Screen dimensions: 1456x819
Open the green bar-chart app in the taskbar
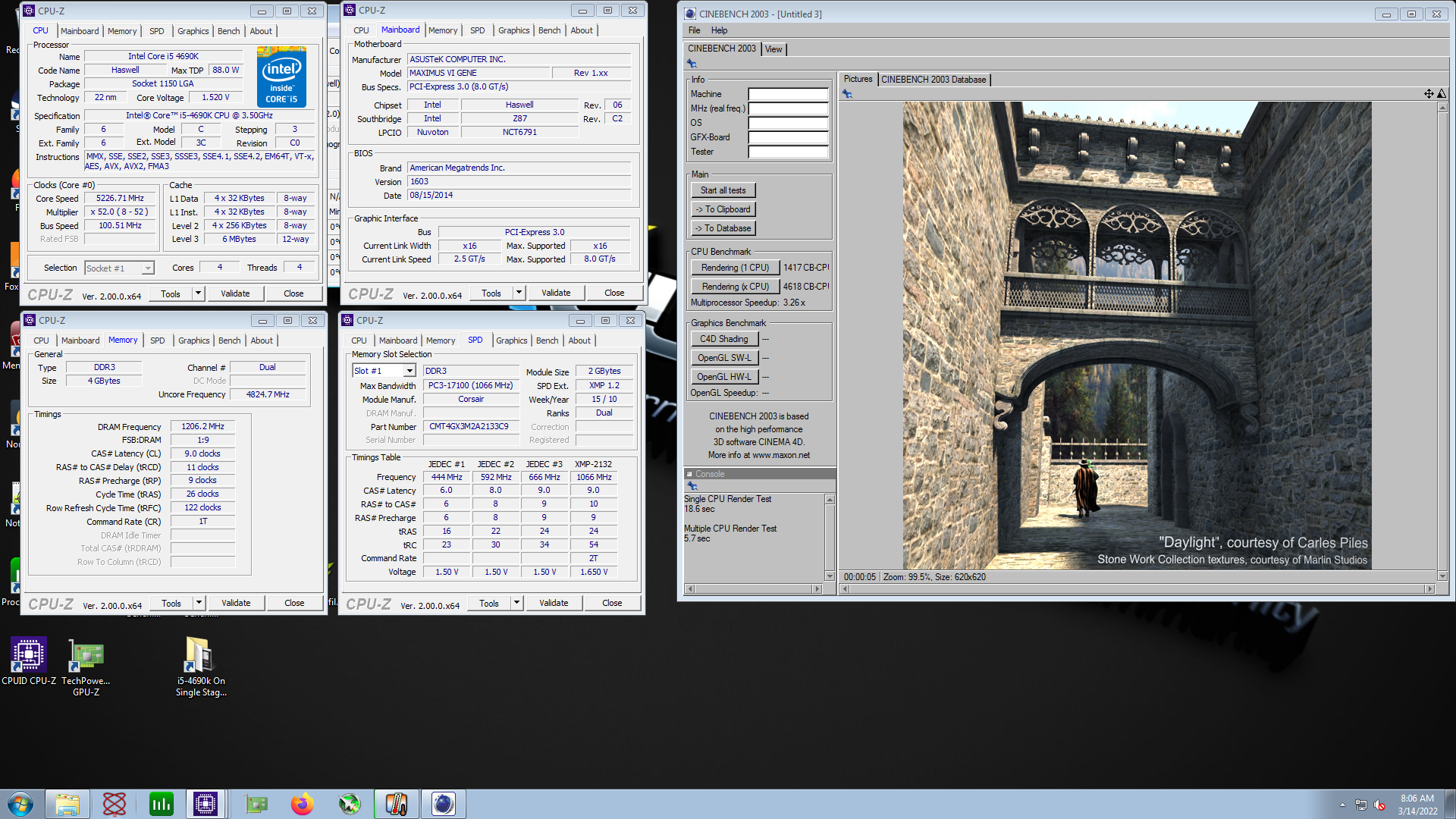tap(162, 804)
